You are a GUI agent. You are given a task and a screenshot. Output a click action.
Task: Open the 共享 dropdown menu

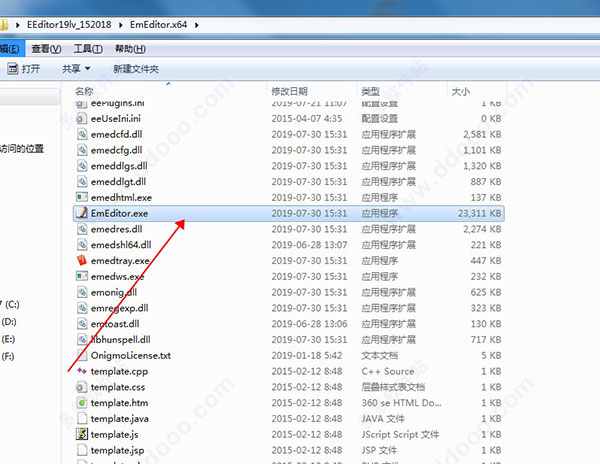tap(76, 69)
